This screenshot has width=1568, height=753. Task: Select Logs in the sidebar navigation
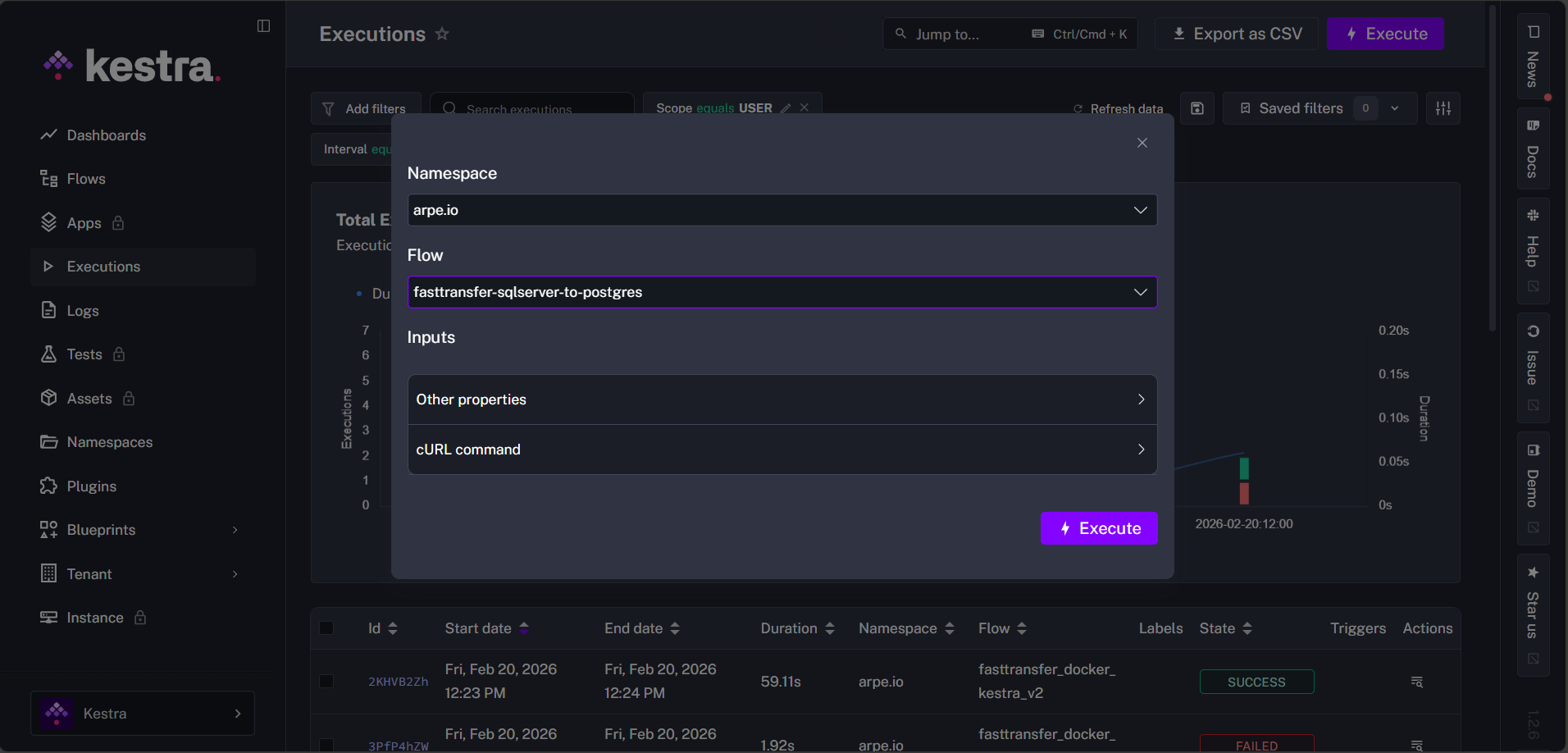click(82, 310)
